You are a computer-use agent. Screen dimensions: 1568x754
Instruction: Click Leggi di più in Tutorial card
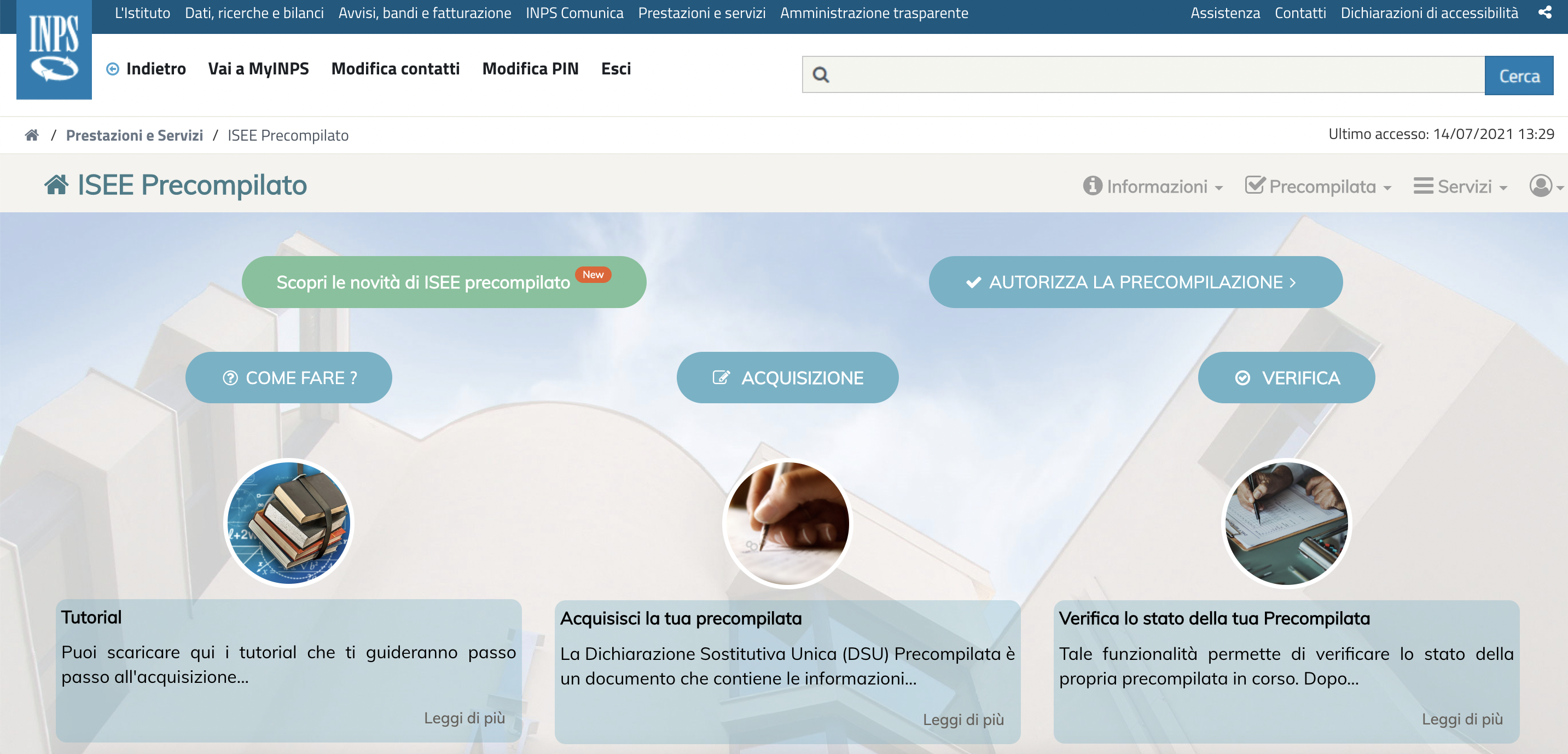tap(464, 718)
